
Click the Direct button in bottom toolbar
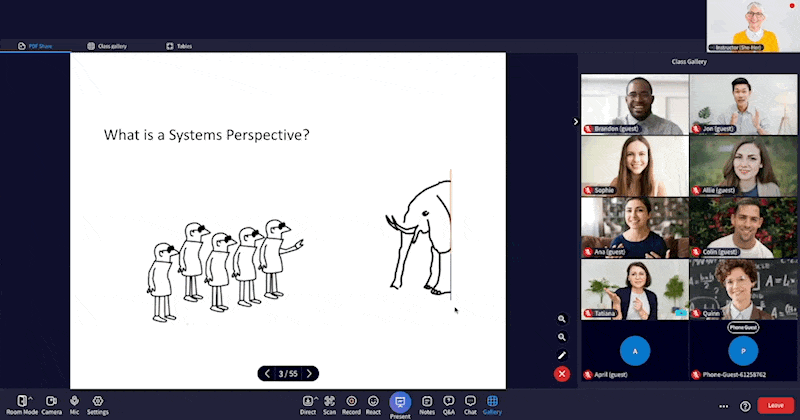308,405
